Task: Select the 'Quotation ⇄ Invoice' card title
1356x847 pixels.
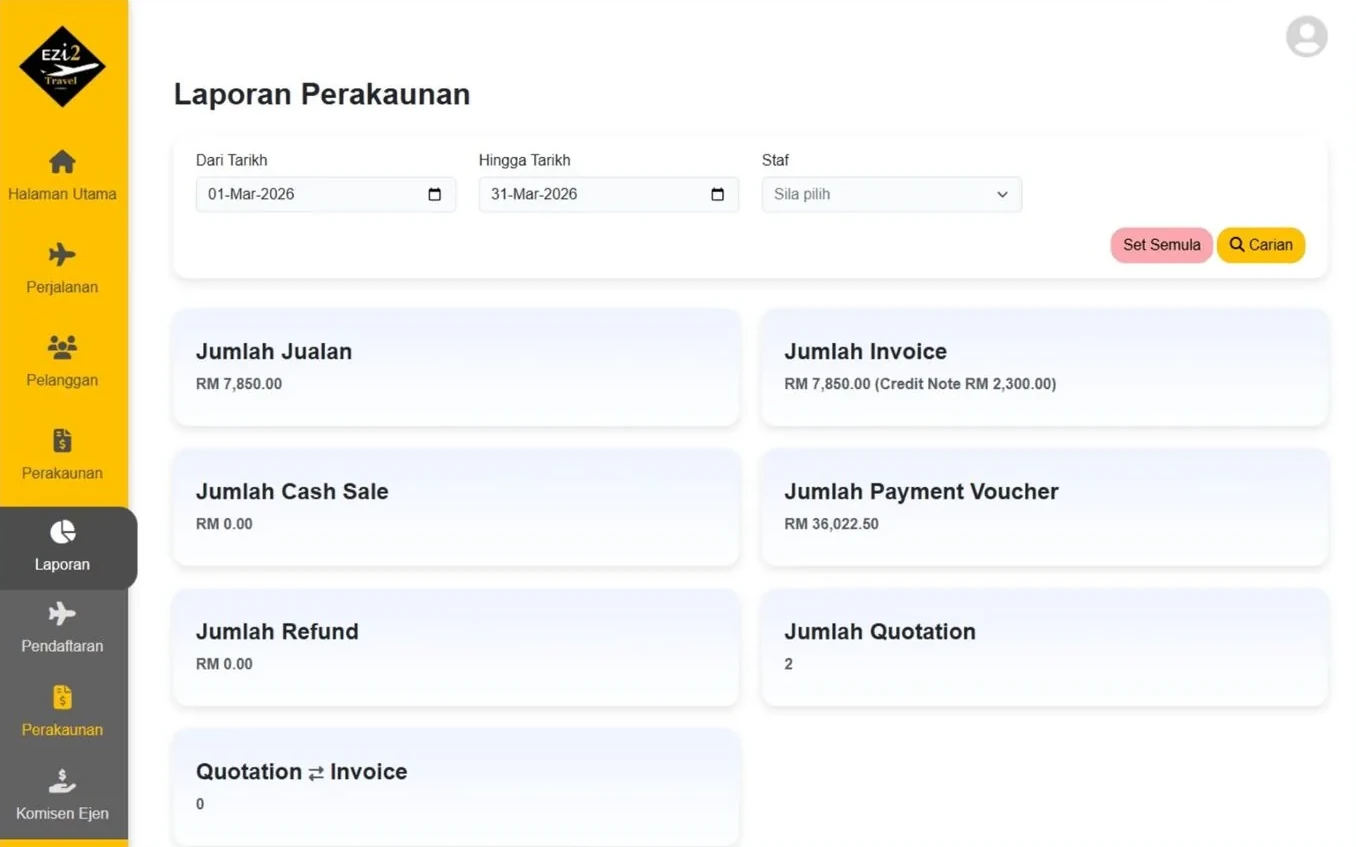Action: point(302,772)
